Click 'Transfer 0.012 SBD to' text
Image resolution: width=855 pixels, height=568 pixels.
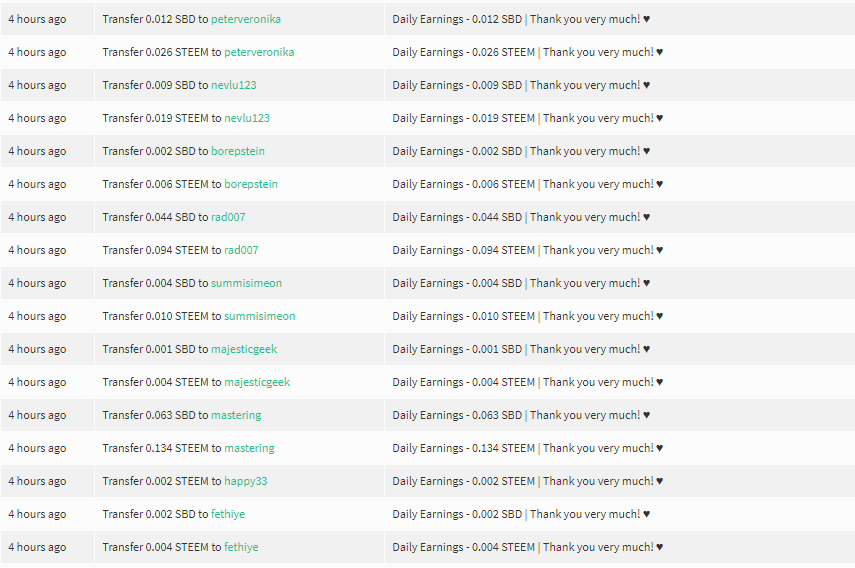point(155,19)
